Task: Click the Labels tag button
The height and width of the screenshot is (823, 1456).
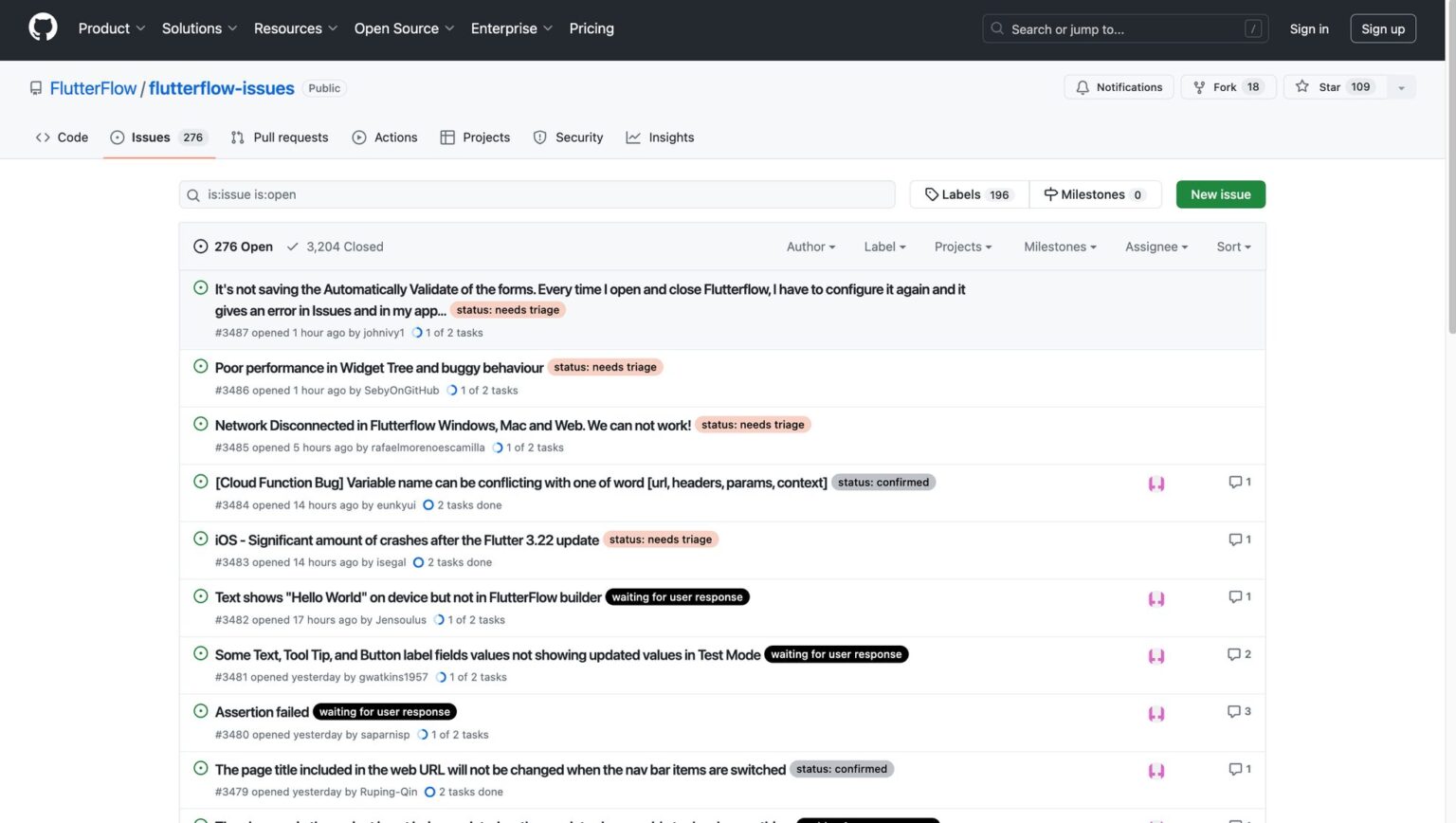Action: coord(968,194)
